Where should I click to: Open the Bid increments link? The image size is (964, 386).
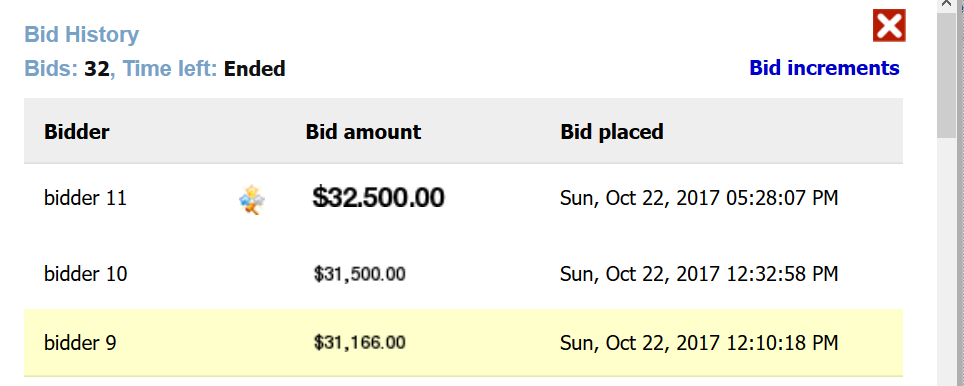click(x=824, y=68)
